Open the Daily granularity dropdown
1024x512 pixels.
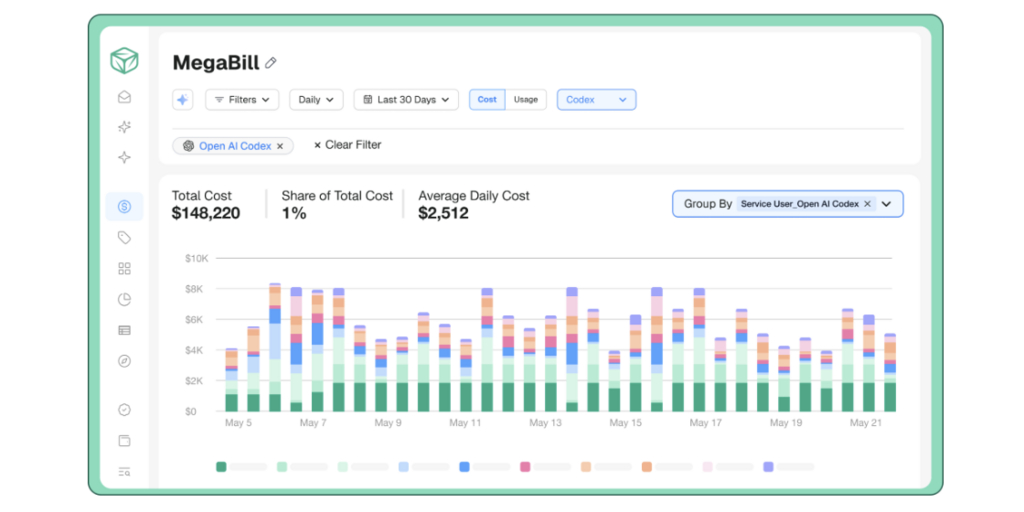(x=316, y=100)
